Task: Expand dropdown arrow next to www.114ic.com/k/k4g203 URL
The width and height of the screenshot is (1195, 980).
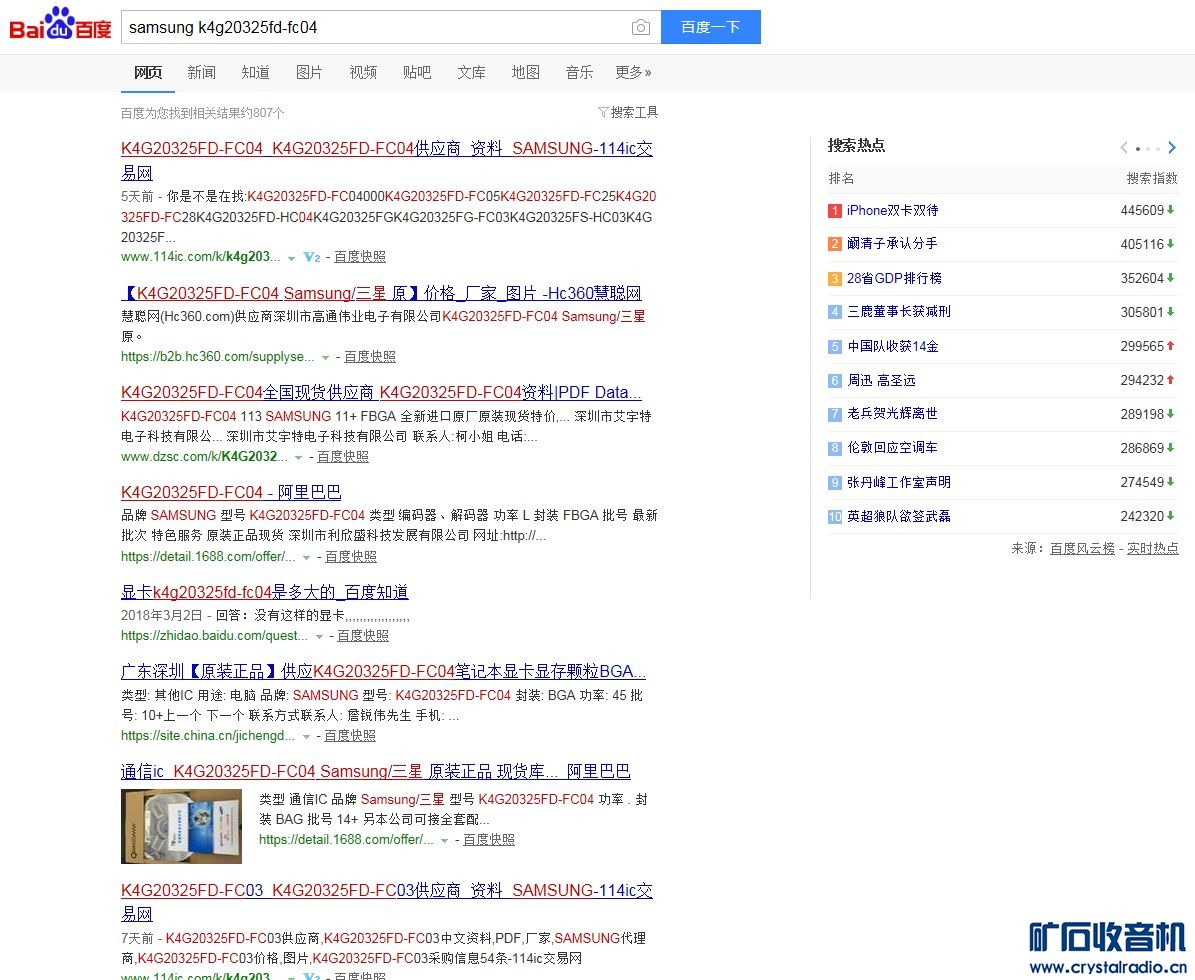Action: pos(291,258)
